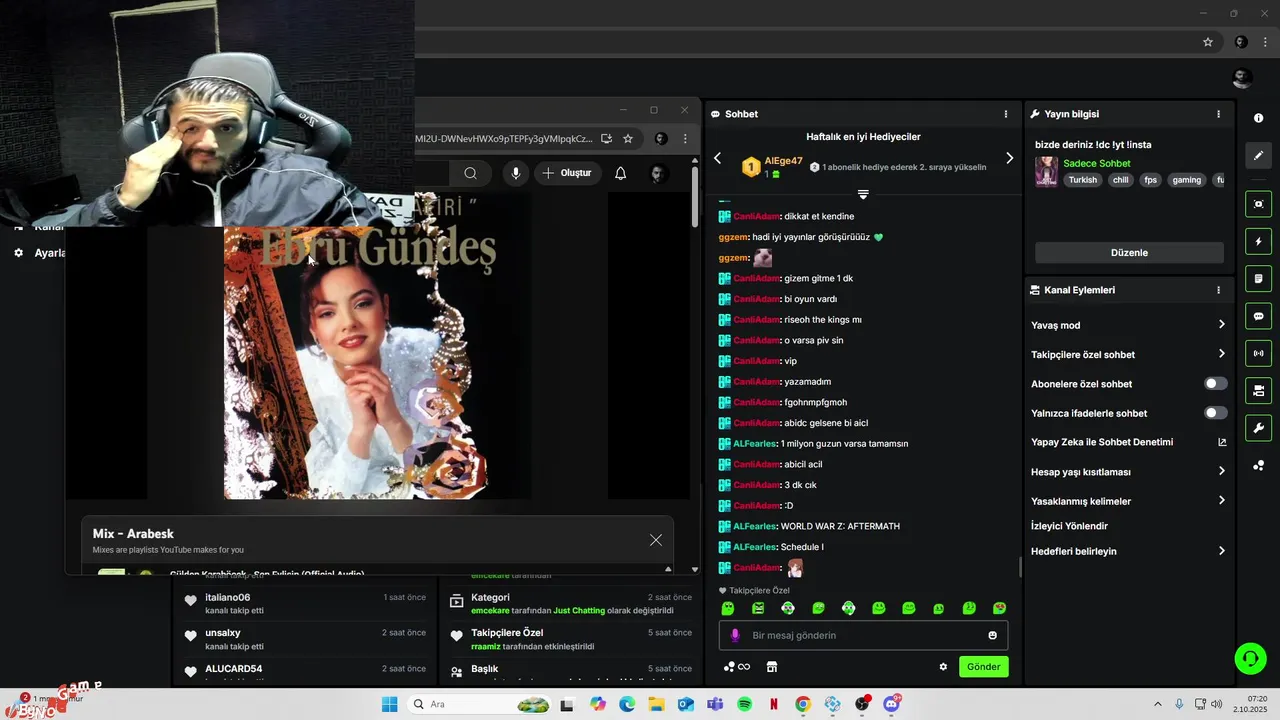Open Kanal Eylemleri panel three-dot menu

[x=1218, y=290]
